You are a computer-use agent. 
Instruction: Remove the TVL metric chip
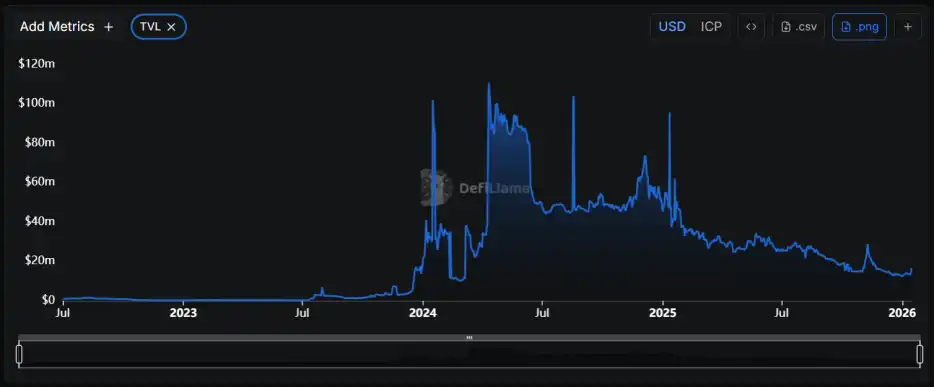click(171, 27)
